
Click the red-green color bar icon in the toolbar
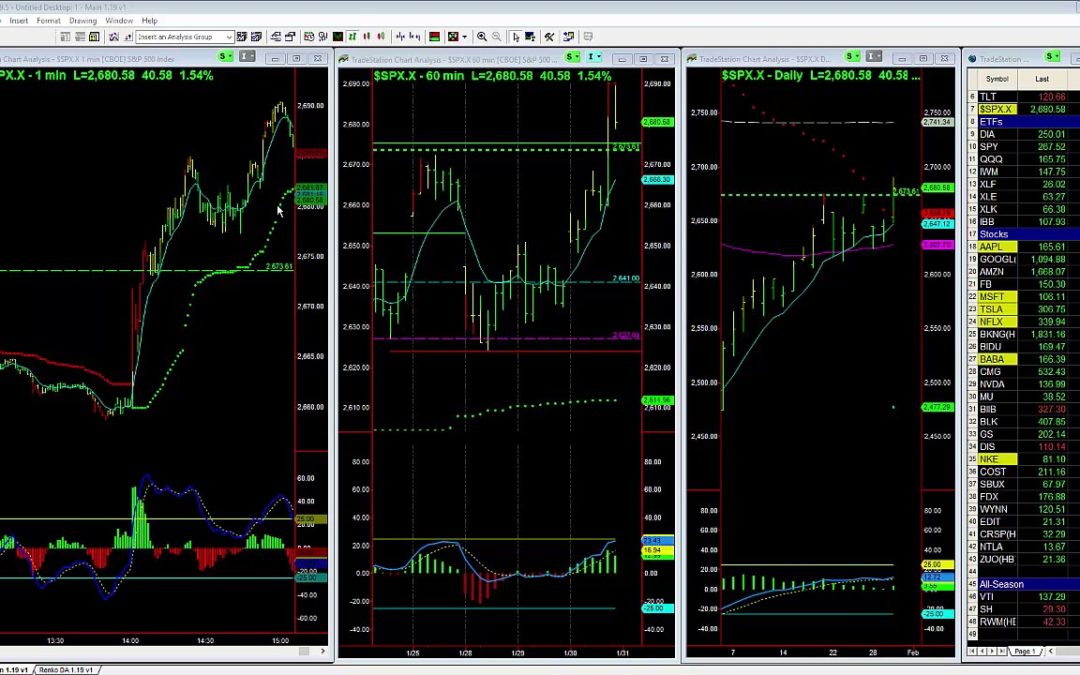(433, 37)
